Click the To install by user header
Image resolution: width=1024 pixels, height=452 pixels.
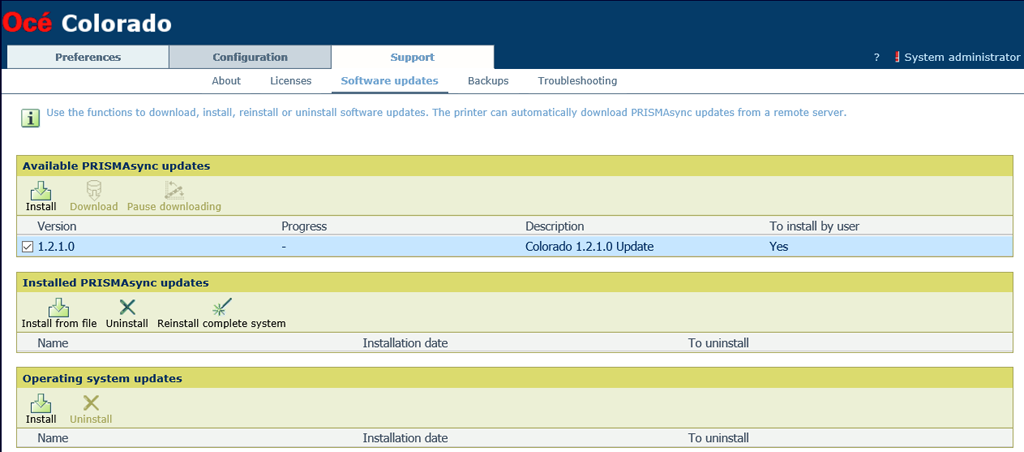pos(814,227)
